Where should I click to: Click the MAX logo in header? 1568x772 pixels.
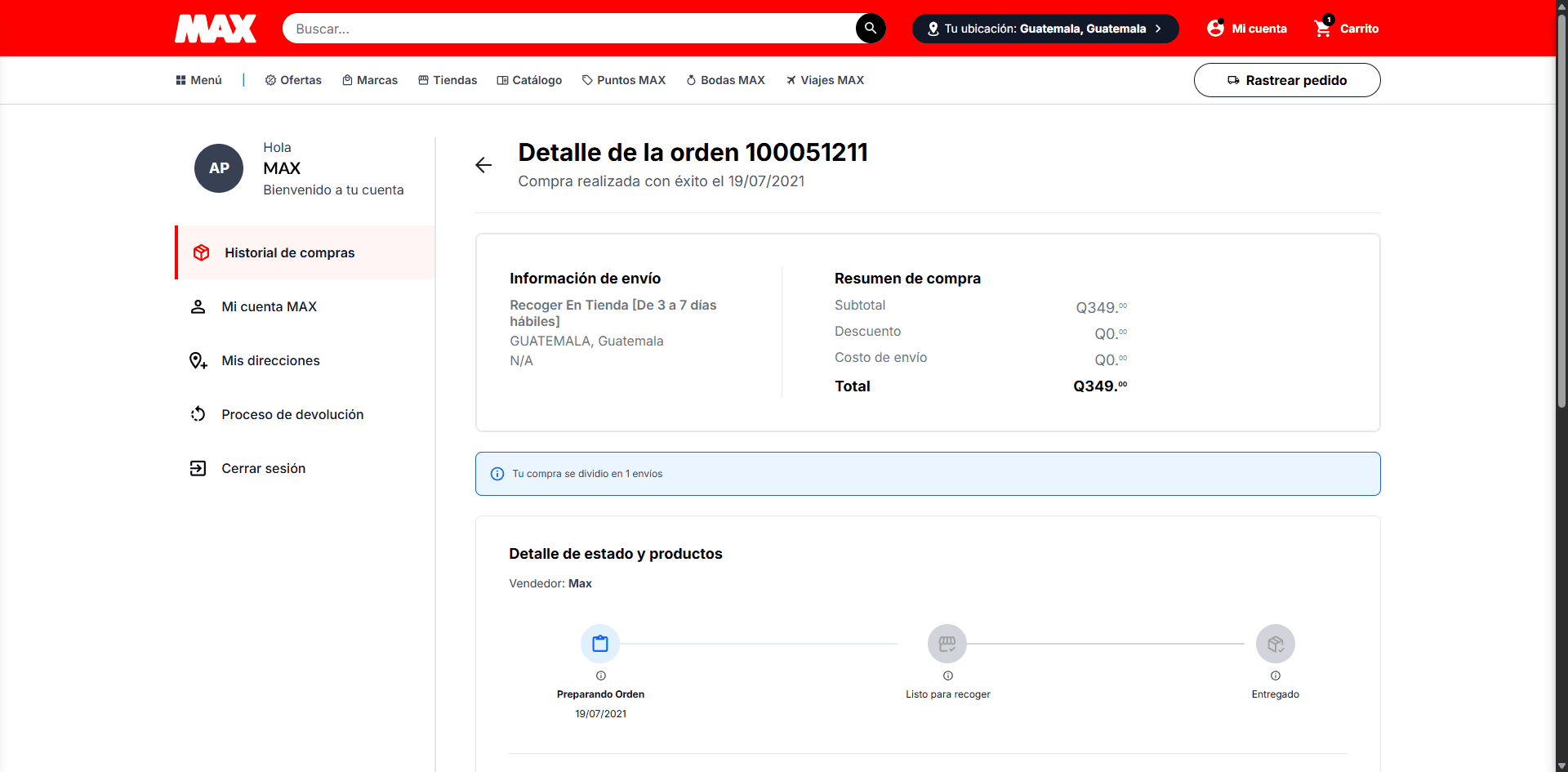click(216, 29)
